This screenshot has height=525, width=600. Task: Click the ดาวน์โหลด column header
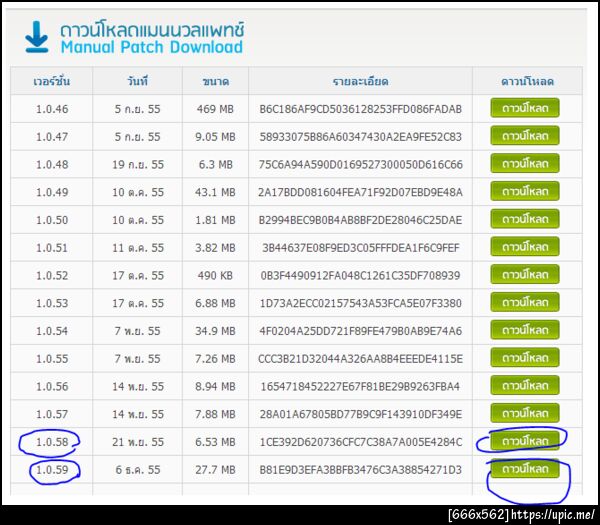pos(527,81)
